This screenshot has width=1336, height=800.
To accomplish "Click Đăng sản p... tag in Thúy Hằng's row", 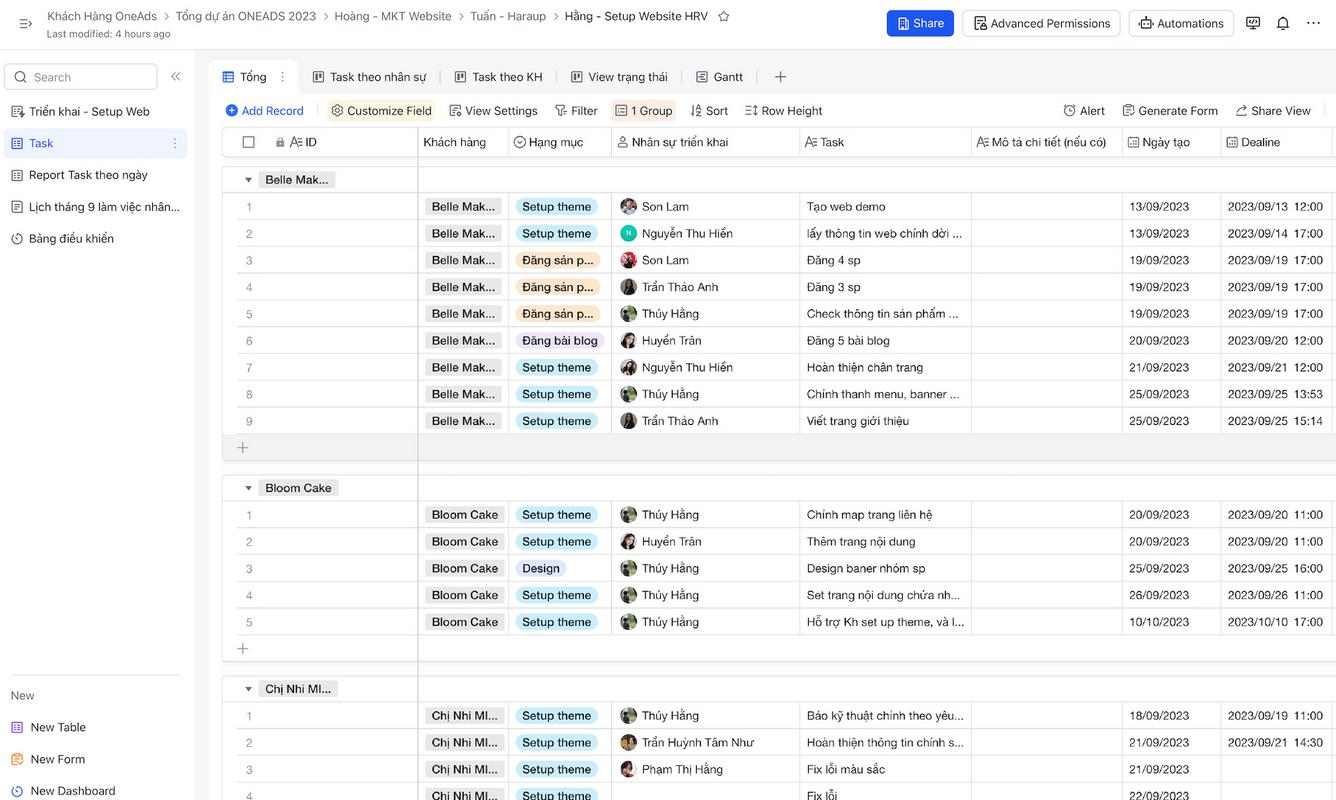I will [x=558, y=314].
